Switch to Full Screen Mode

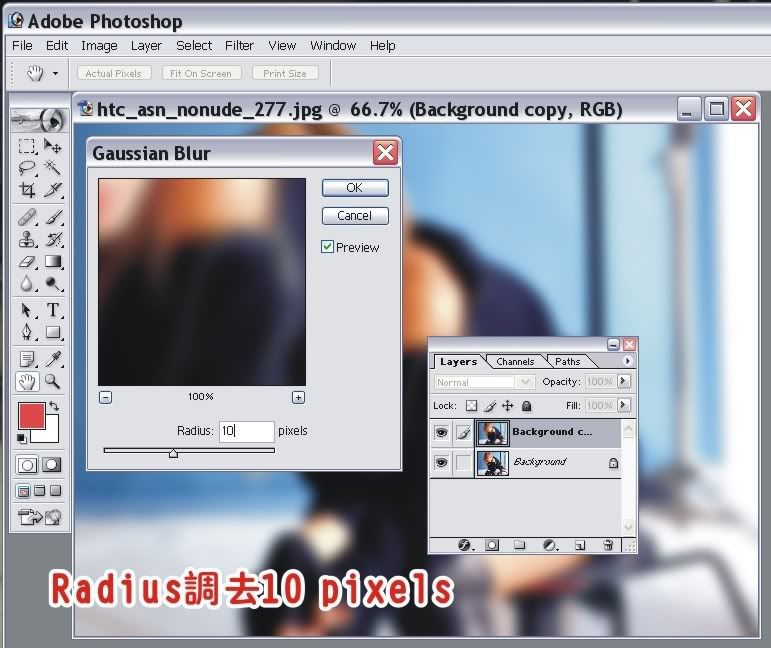[x=56, y=491]
